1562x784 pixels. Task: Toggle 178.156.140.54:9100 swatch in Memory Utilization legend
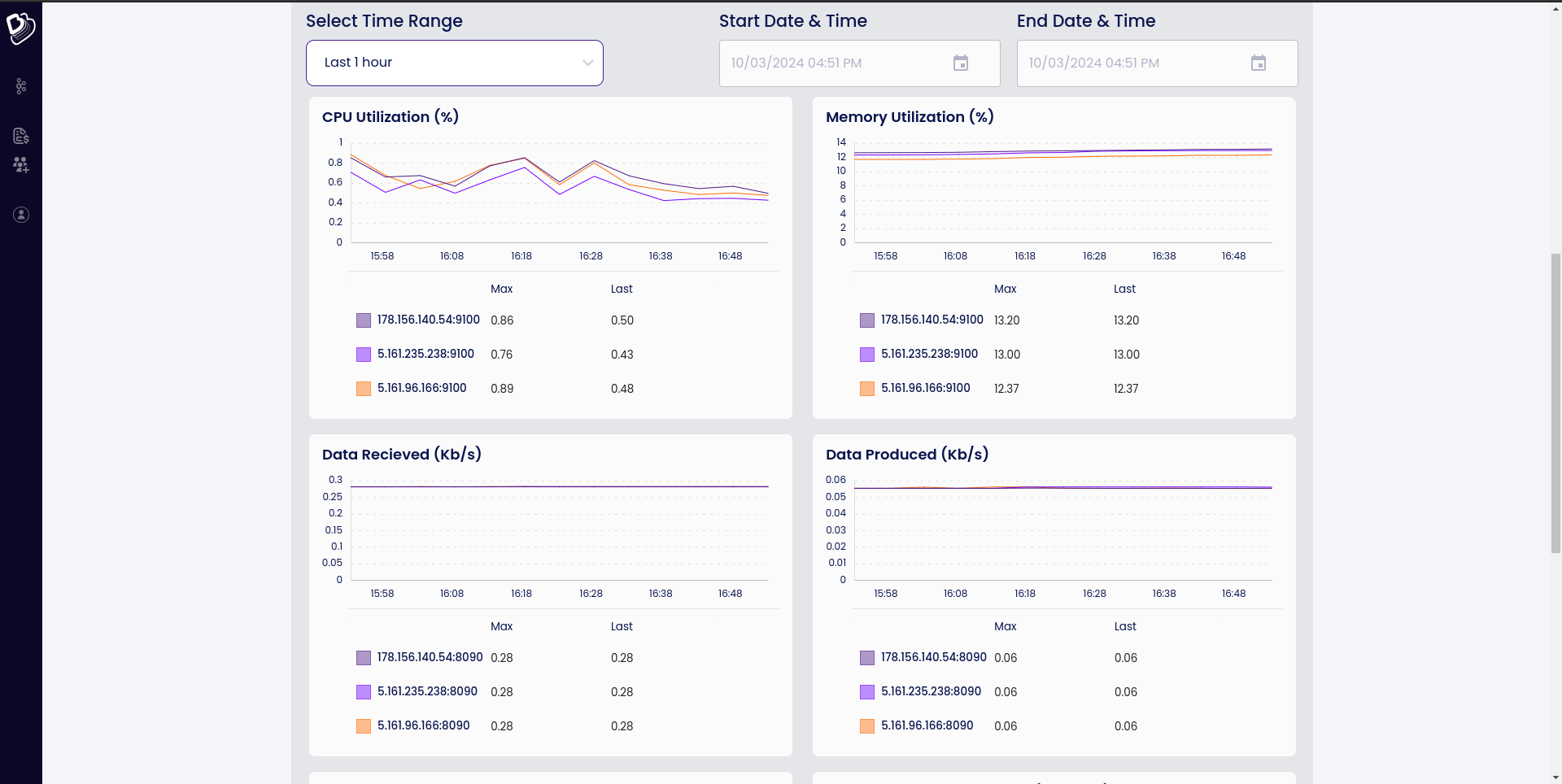pyautogui.click(x=867, y=320)
